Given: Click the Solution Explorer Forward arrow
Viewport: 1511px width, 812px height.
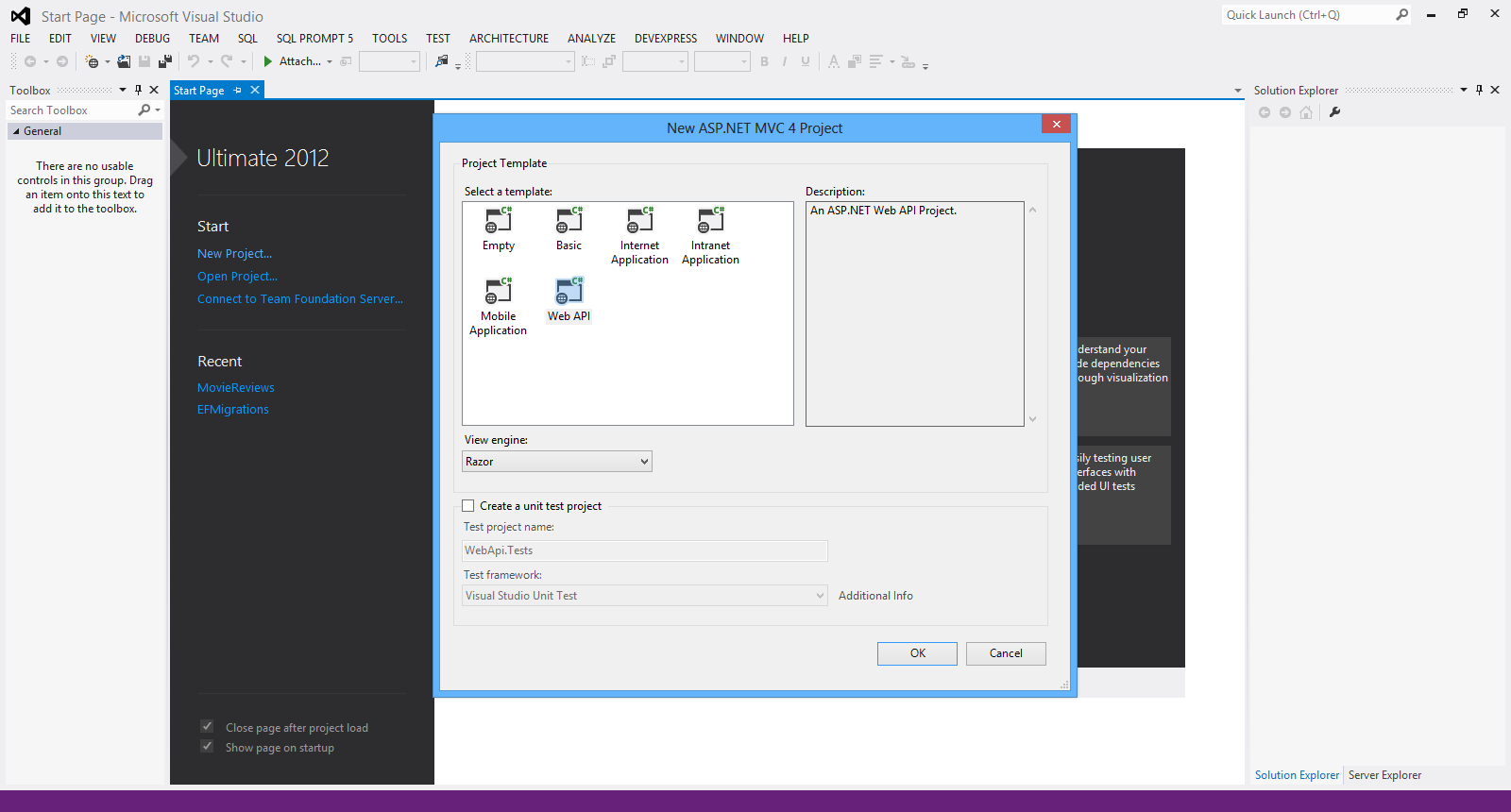Looking at the screenshot, I should pyautogui.click(x=1285, y=112).
